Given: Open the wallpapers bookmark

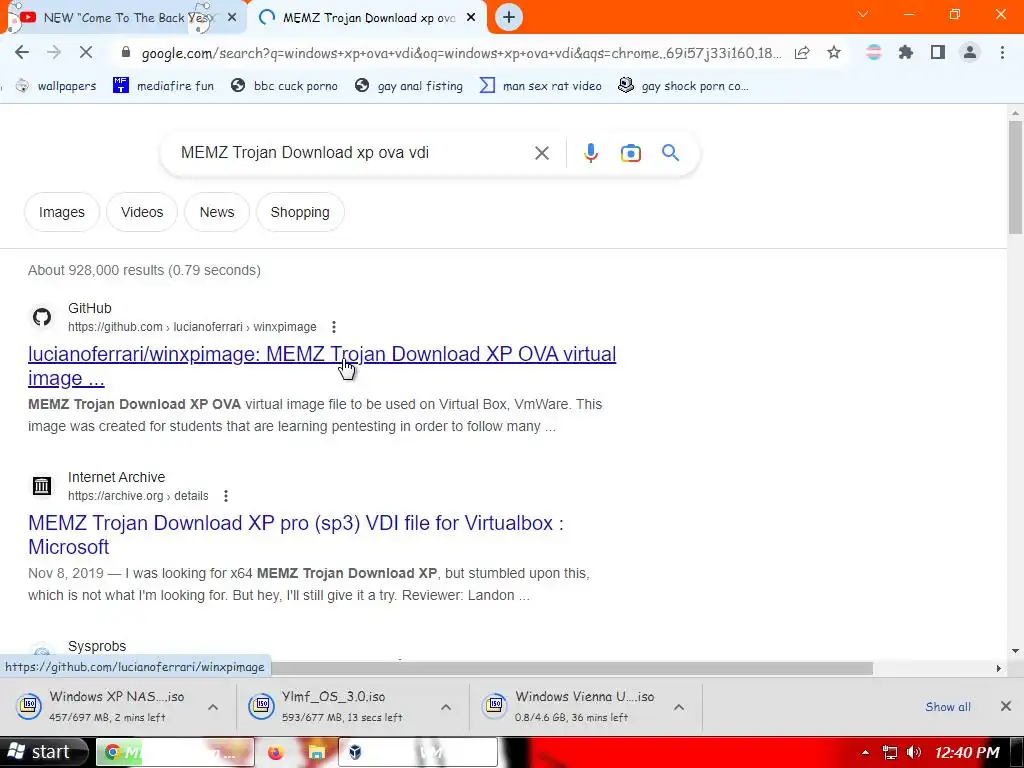Looking at the screenshot, I should point(56,86).
